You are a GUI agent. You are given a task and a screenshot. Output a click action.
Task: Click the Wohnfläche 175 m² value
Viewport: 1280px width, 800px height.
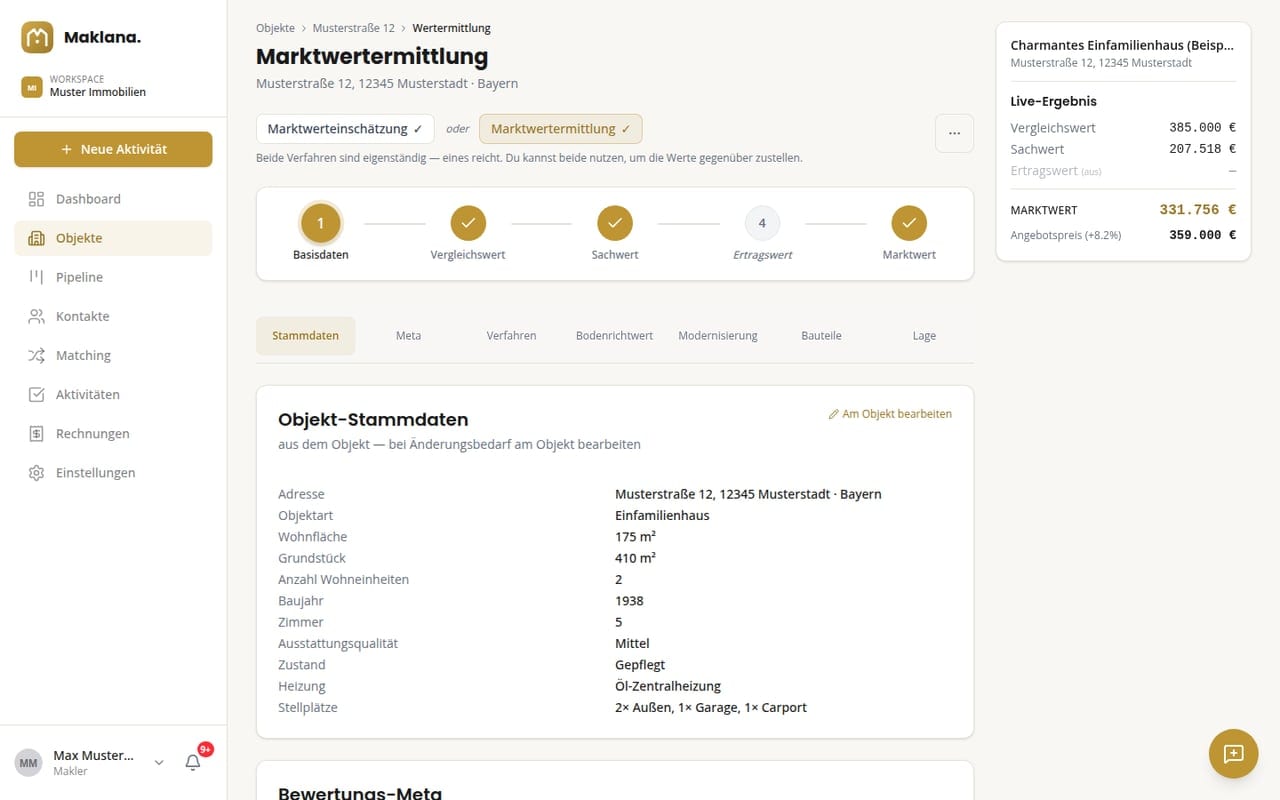[x=635, y=537]
